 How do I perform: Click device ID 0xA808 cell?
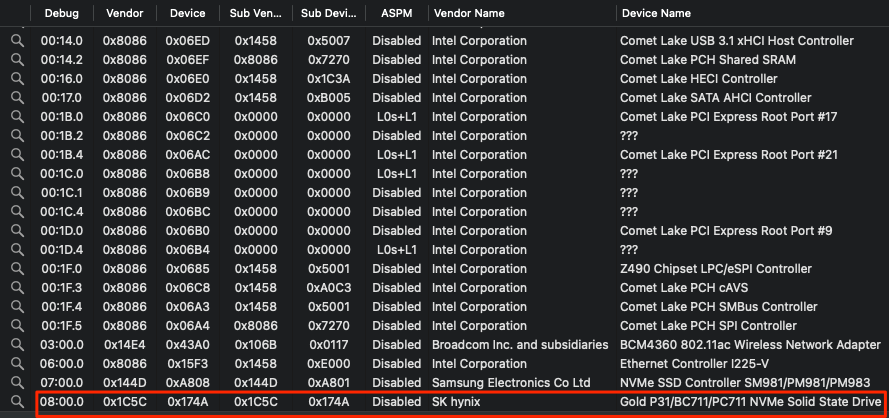pyautogui.click(x=188, y=383)
